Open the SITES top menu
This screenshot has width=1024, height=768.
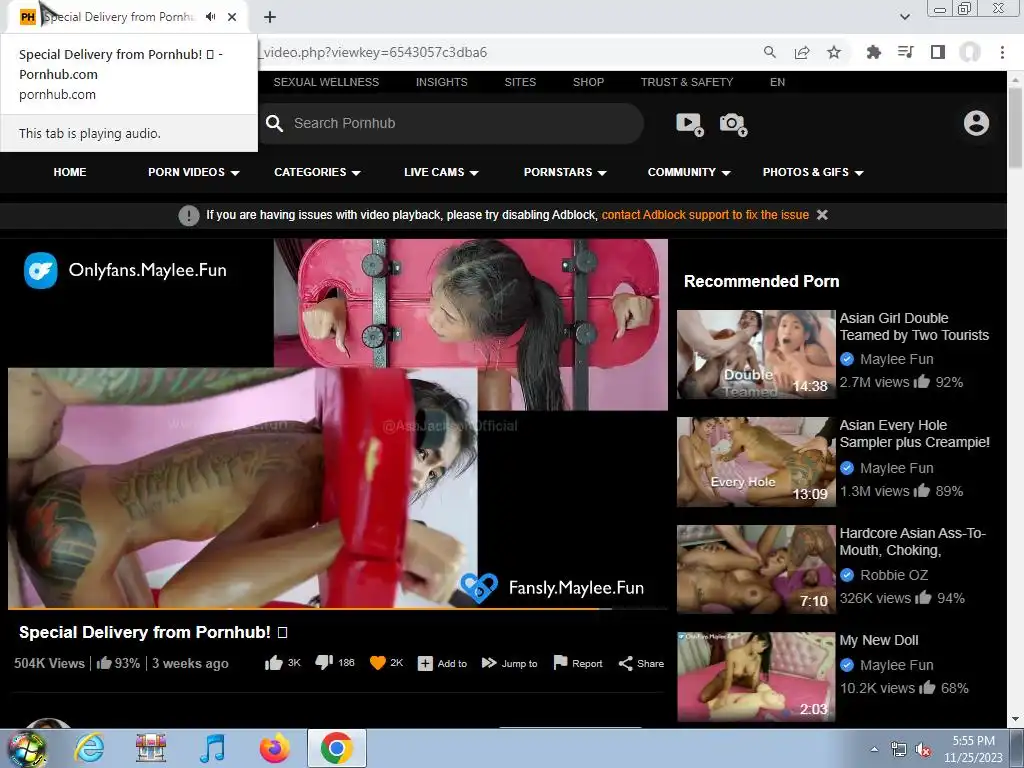pyautogui.click(x=520, y=82)
